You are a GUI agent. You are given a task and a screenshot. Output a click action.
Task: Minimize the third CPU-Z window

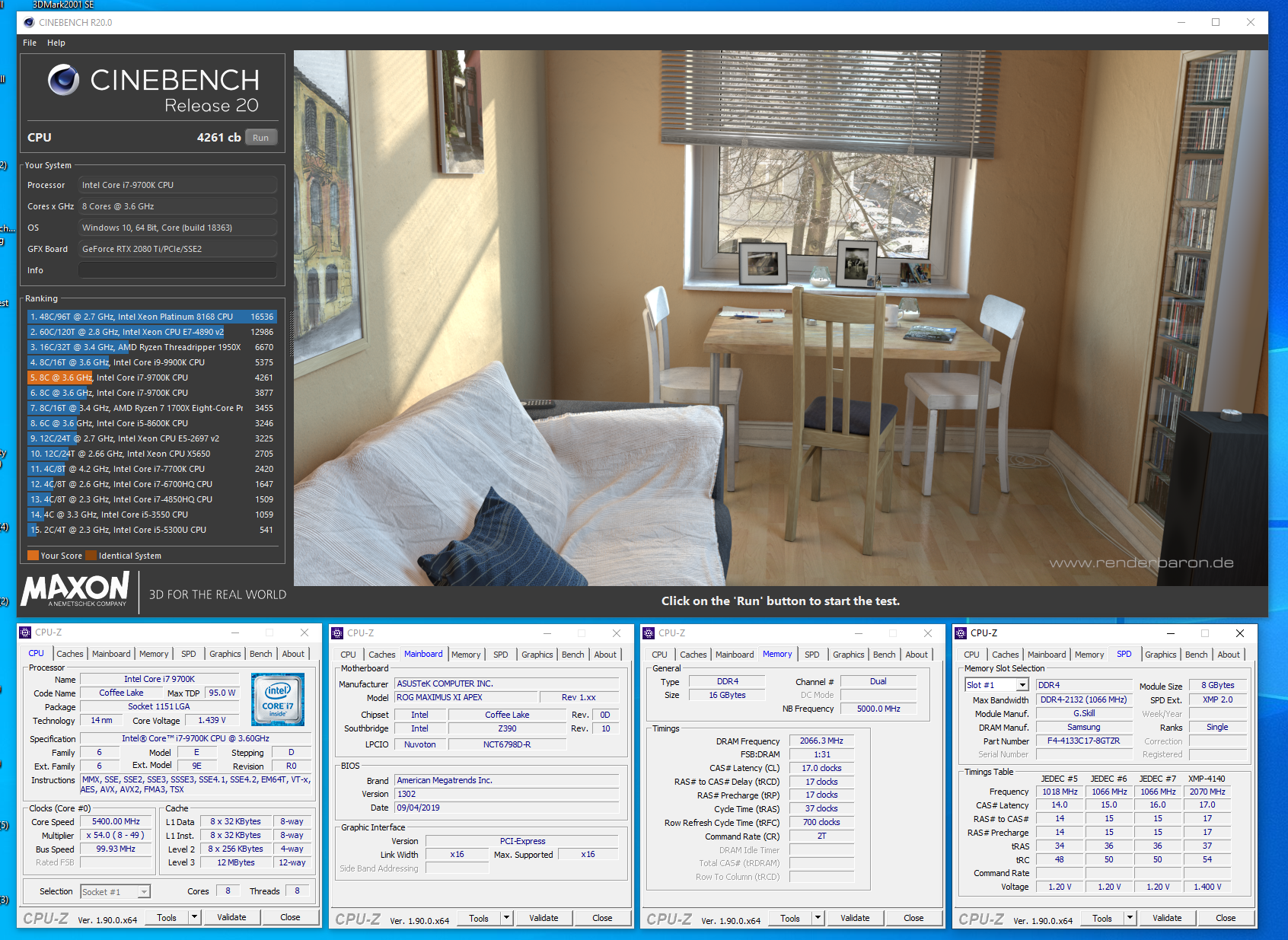click(858, 633)
